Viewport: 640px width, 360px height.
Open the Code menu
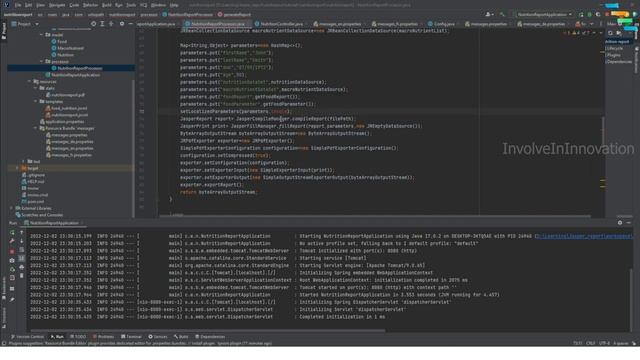coord(74,5)
